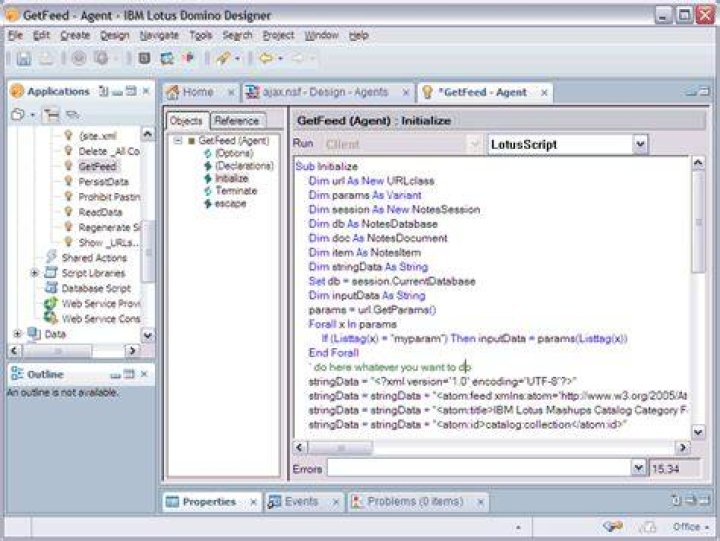The width and height of the screenshot is (720, 541).
Task: Open the Office location dropdown in status bar
Action: pyautogui.click(x=691, y=527)
